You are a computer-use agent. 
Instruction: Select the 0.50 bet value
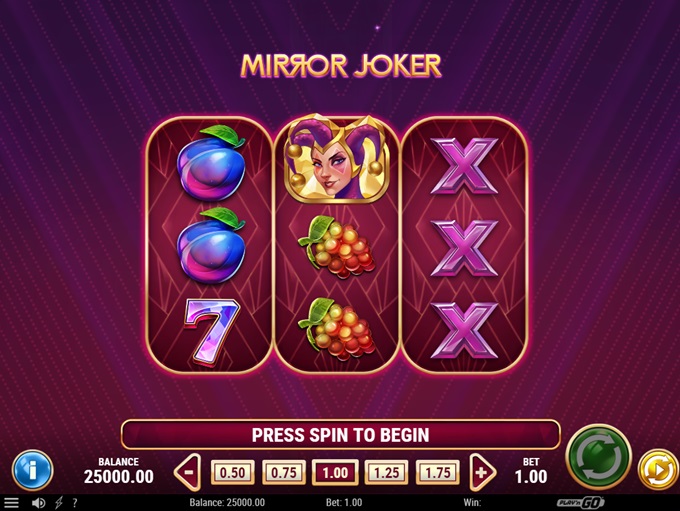232,472
